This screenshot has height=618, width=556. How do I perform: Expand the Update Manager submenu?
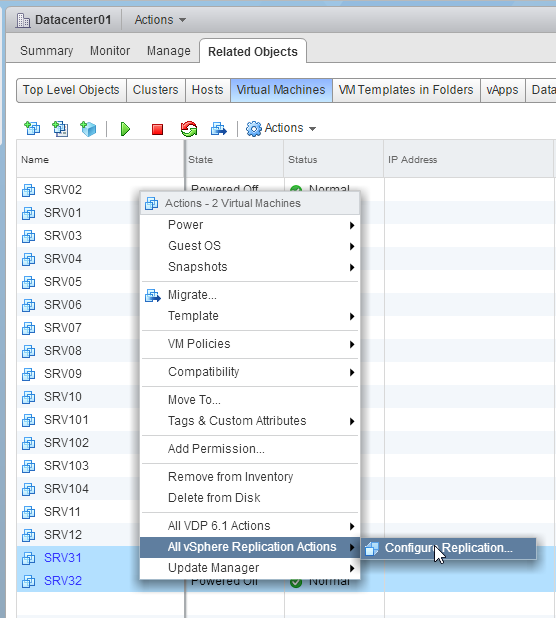click(x=250, y=568)
